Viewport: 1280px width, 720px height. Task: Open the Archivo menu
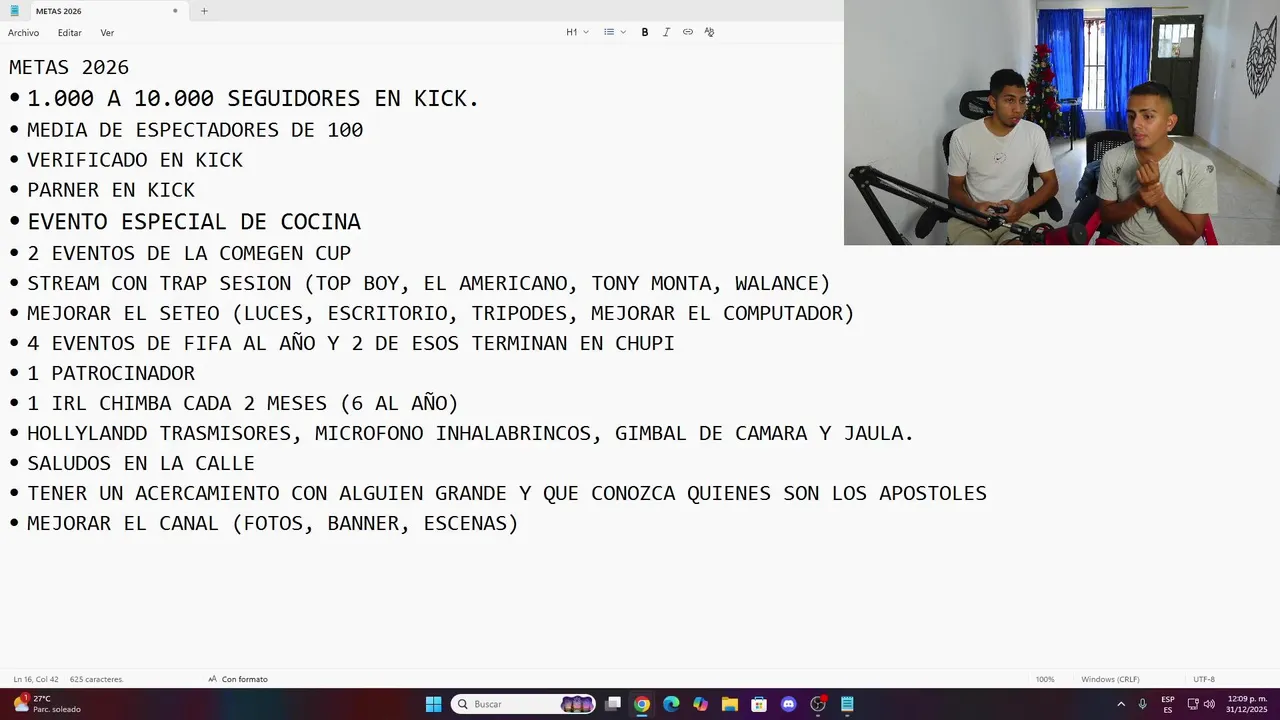[x=24, y=33]
